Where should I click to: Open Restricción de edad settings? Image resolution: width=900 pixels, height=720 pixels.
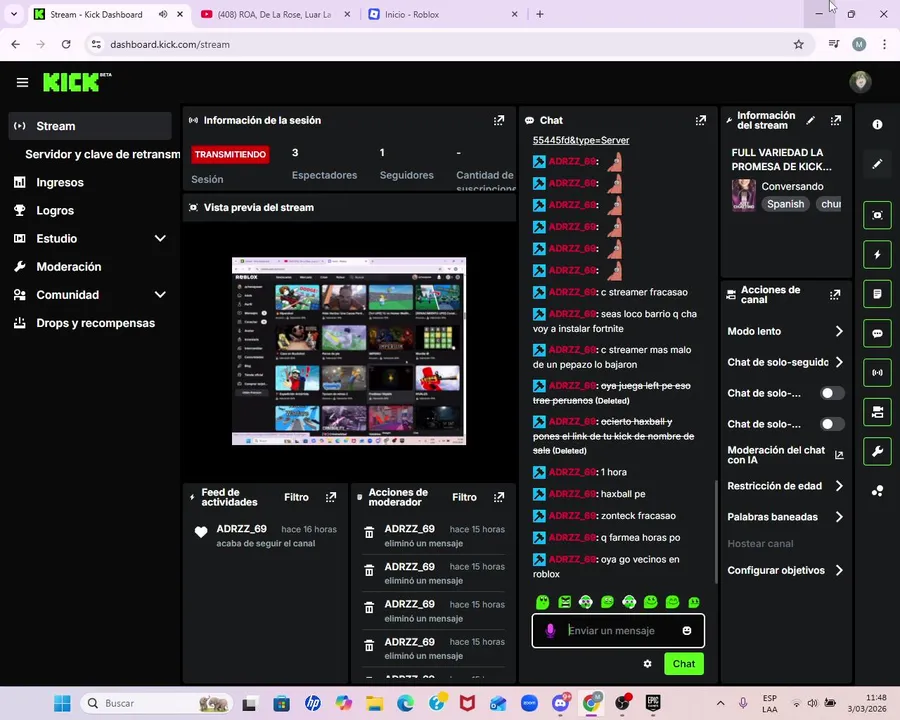pos(785,486)
